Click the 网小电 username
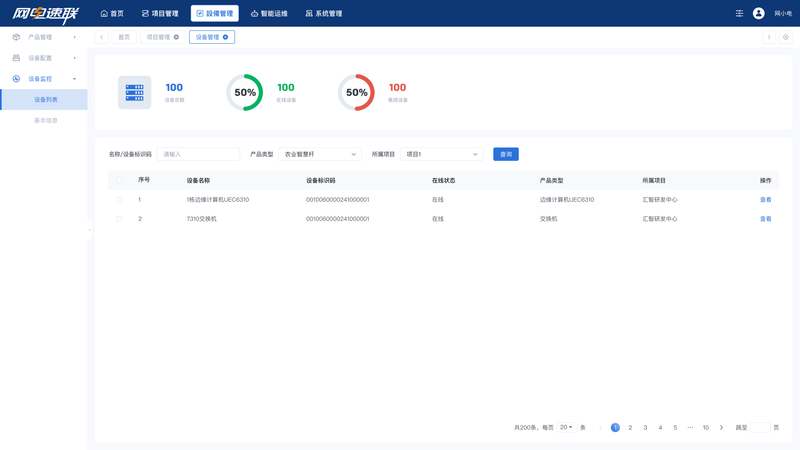The width and height of the screenshot is (800, 450). click(783, 14)
